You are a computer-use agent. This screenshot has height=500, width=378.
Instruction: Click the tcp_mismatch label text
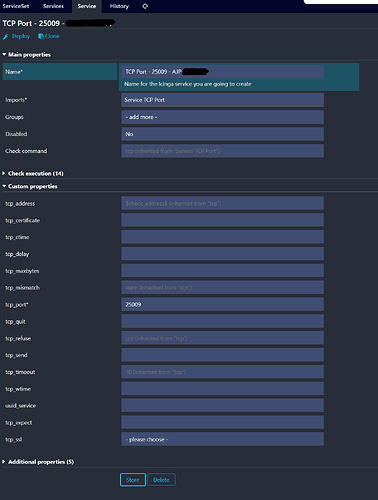coord(22,287)
